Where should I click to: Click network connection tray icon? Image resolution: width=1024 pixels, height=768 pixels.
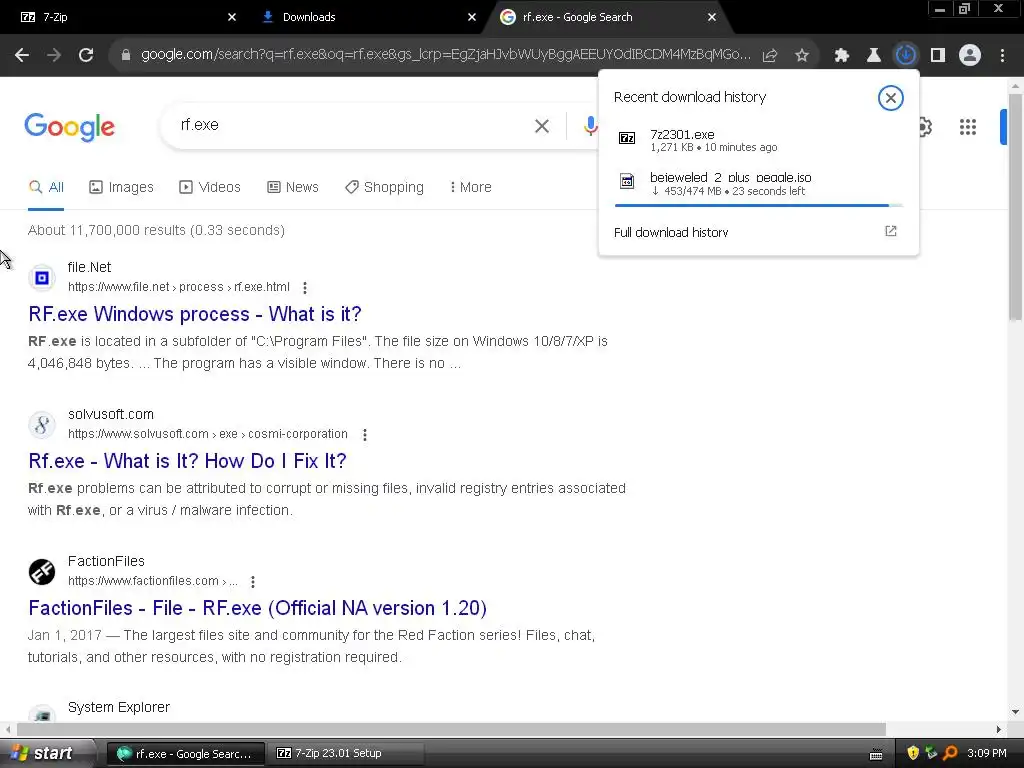[x=931, y=754]
